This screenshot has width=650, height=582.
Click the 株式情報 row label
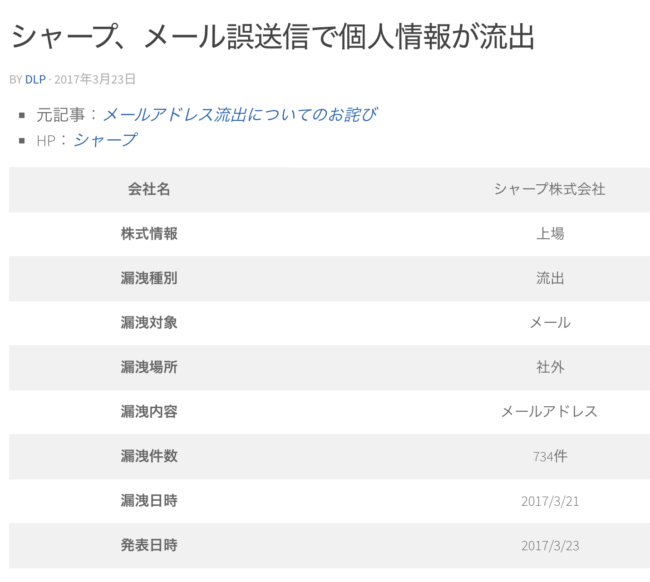(149, 234)
